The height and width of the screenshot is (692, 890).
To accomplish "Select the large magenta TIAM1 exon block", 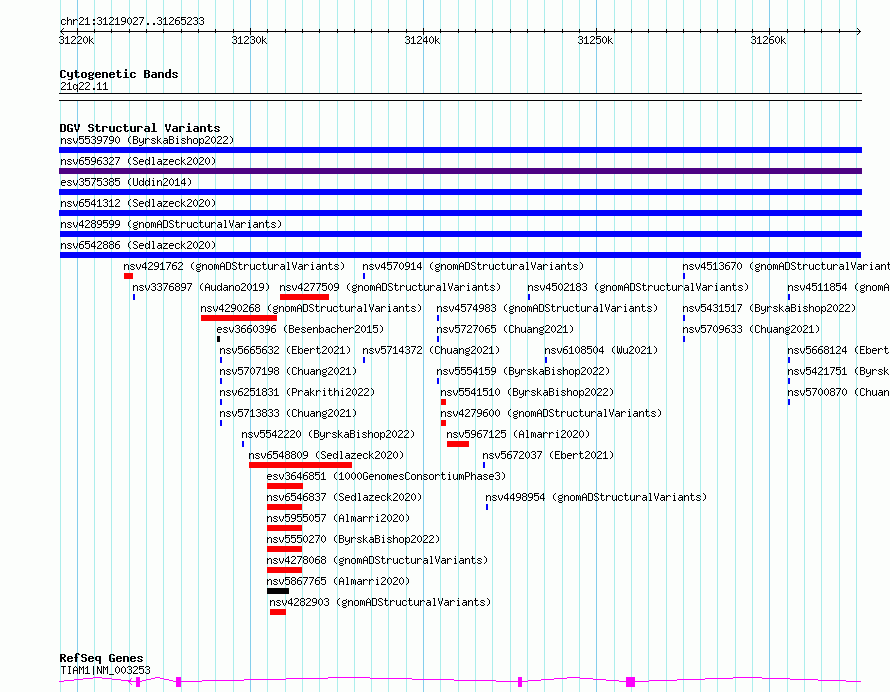I will (x=630, y=682).
